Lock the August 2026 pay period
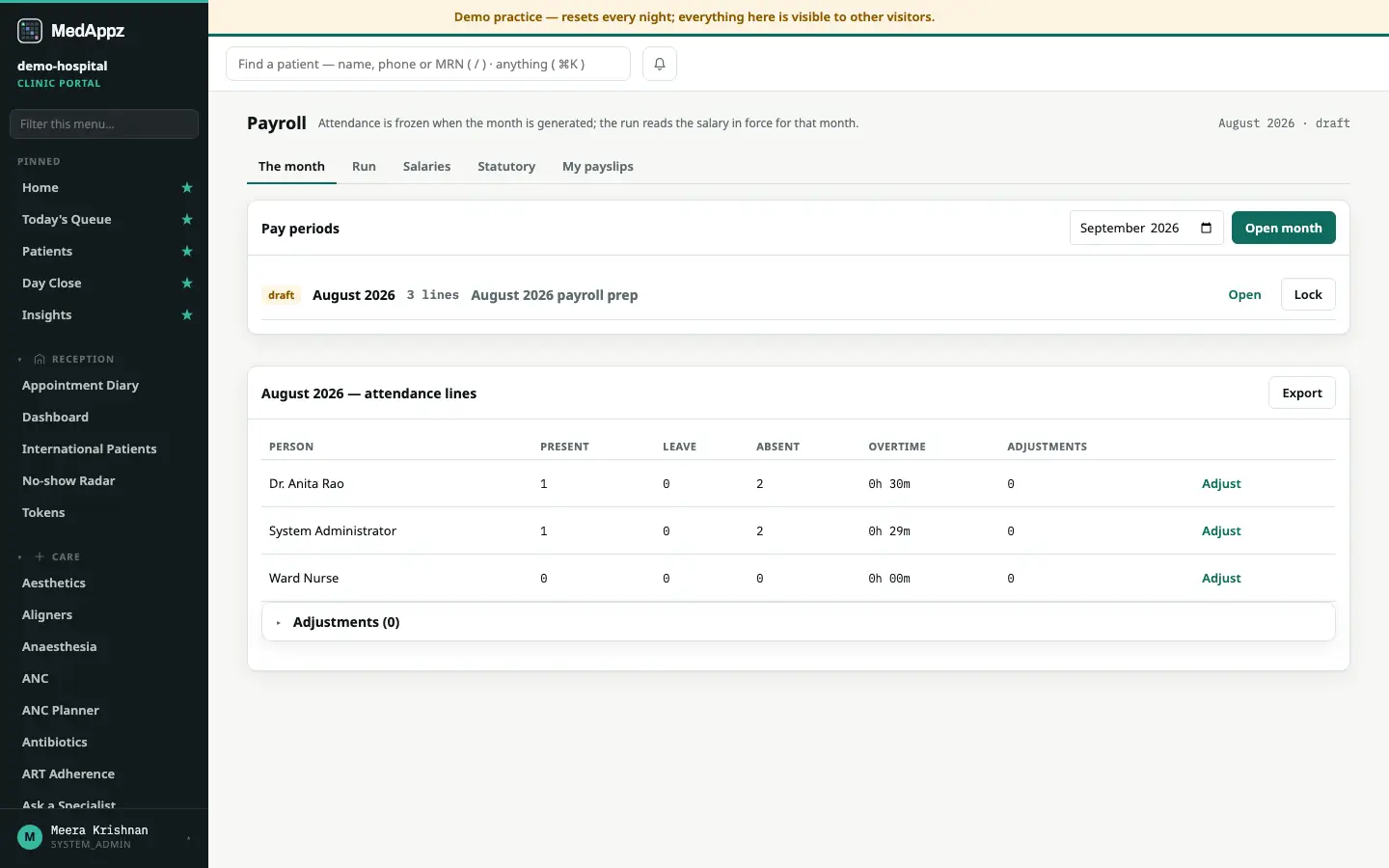Image resolution: width=1389 pixels, height=868 pixels. pyautogui.click(x=1308, y=294)
